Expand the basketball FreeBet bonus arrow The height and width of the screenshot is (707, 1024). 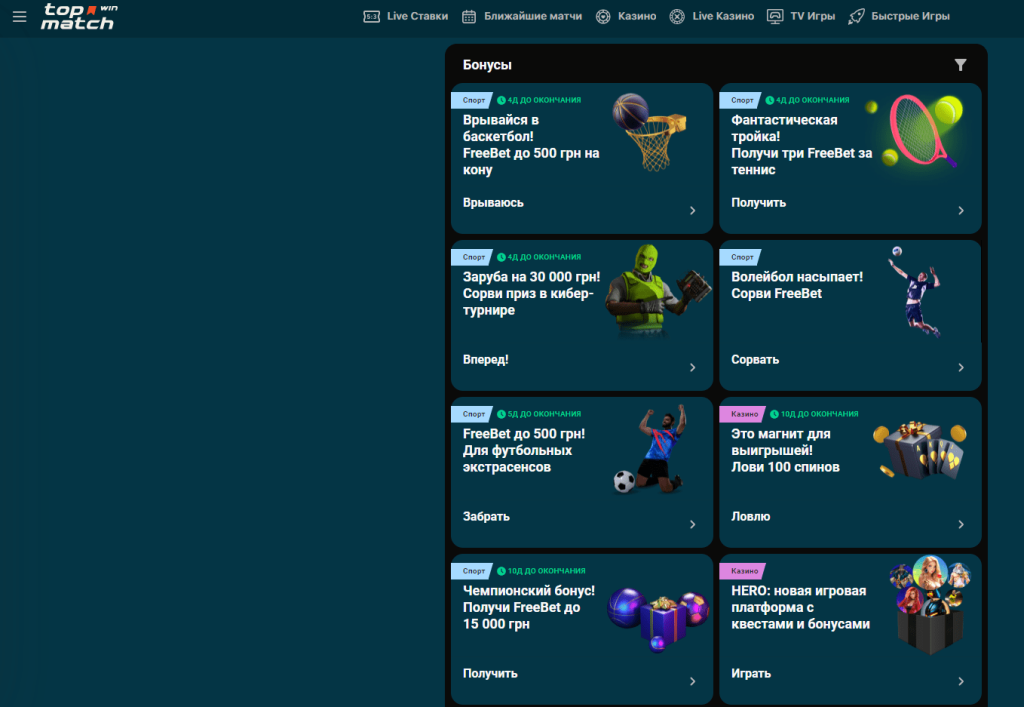pos(692,211)
